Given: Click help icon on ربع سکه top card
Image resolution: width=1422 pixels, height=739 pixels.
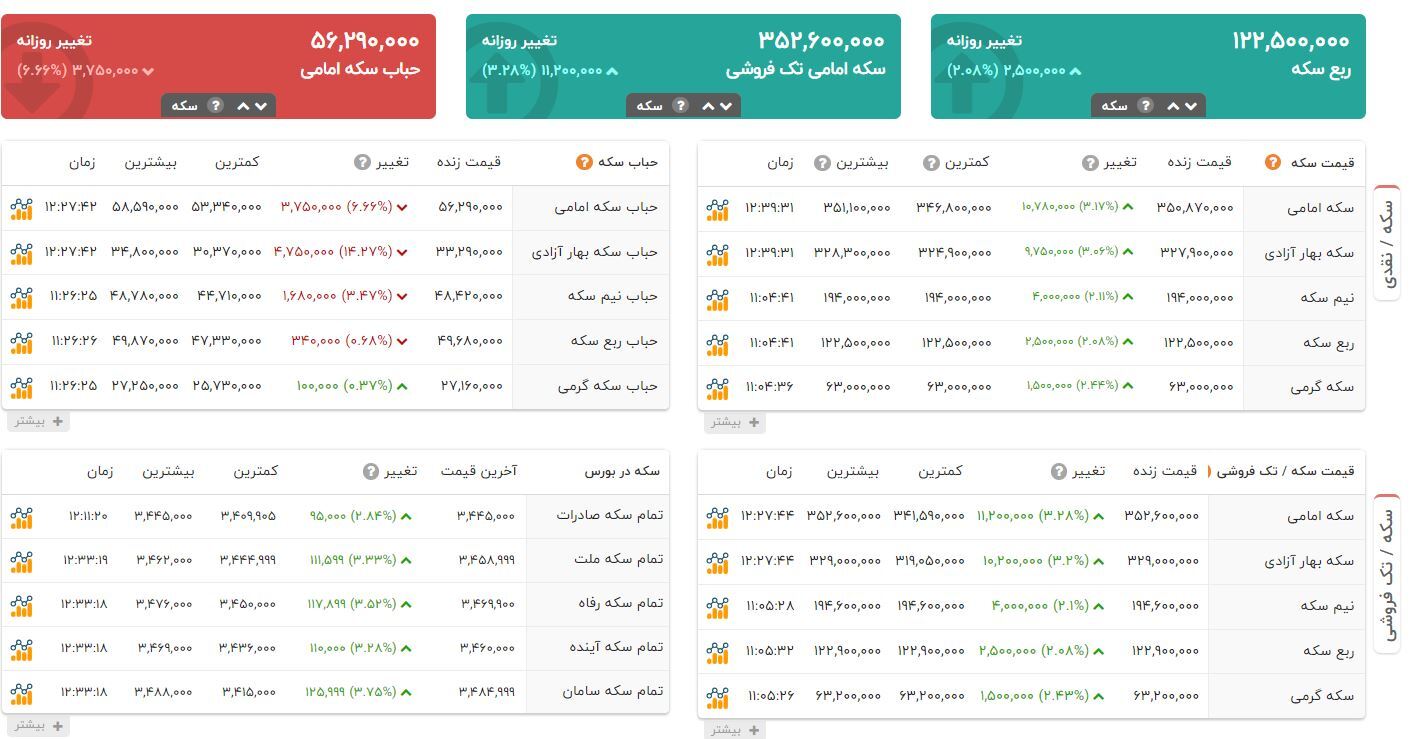Looking at the screenshot, I should click(1145, 105).
